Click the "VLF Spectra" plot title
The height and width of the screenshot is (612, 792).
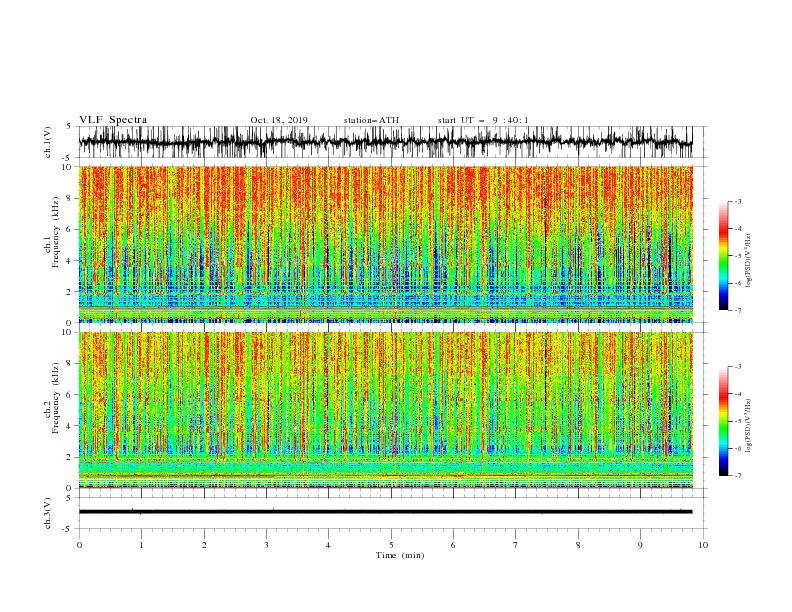(x=113, y=120)
